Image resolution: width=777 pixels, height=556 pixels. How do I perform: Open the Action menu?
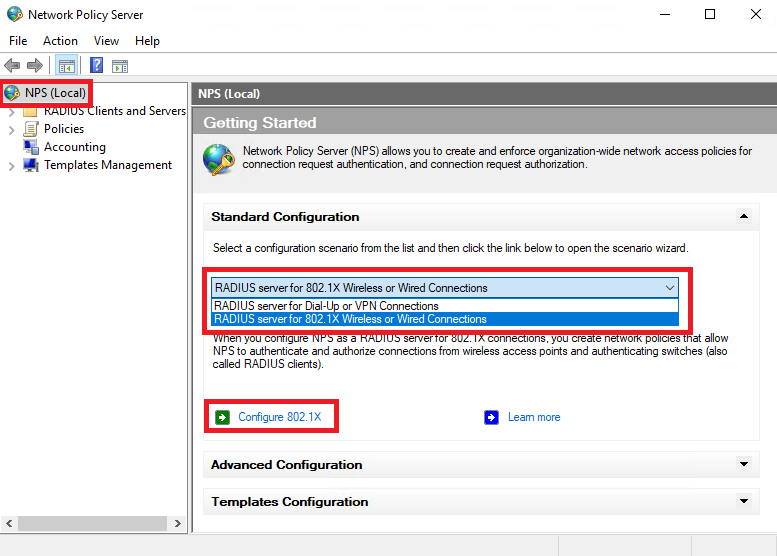click(x=60, y=41)
